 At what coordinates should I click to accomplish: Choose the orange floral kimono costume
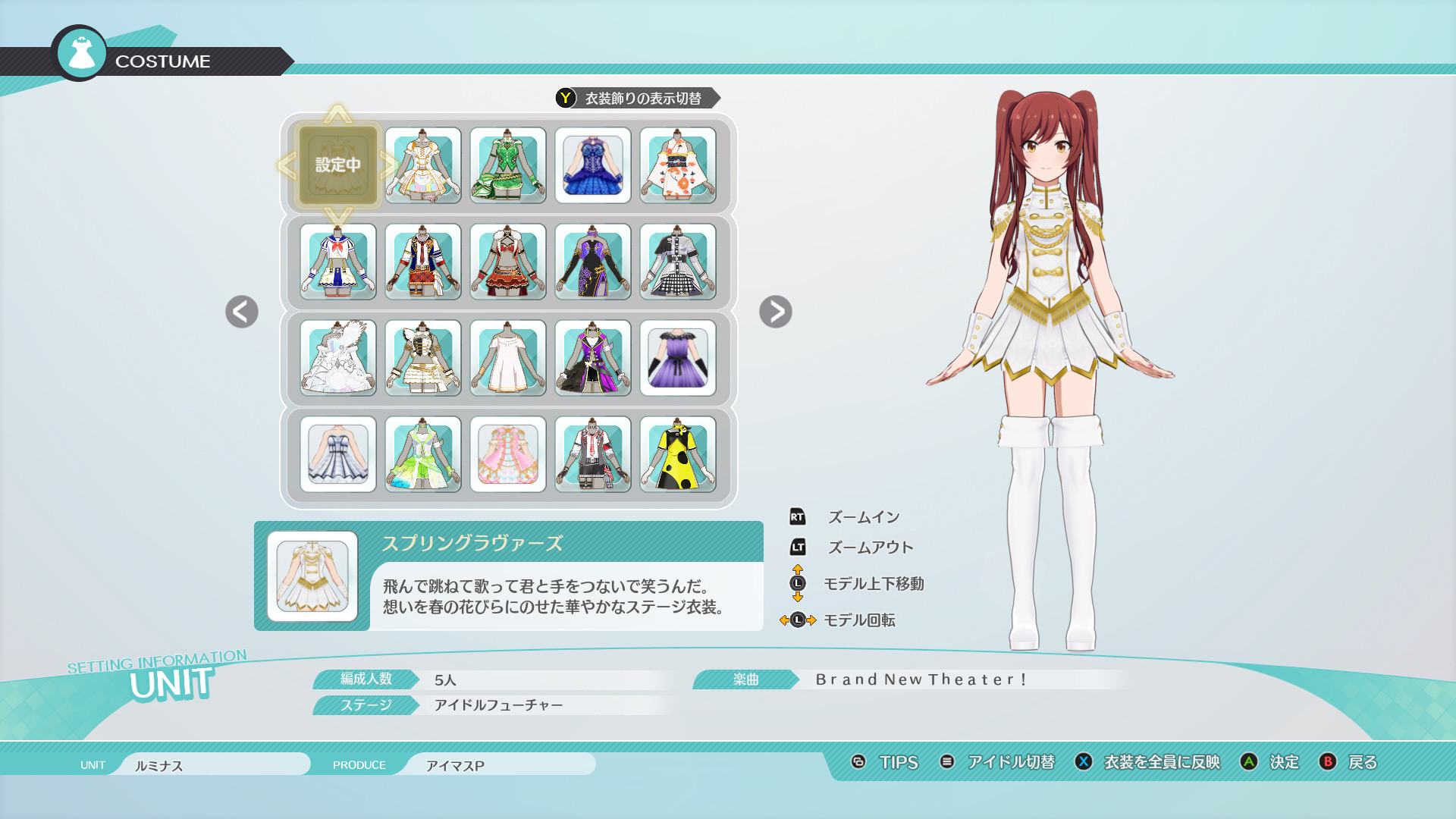pos(678,165)
